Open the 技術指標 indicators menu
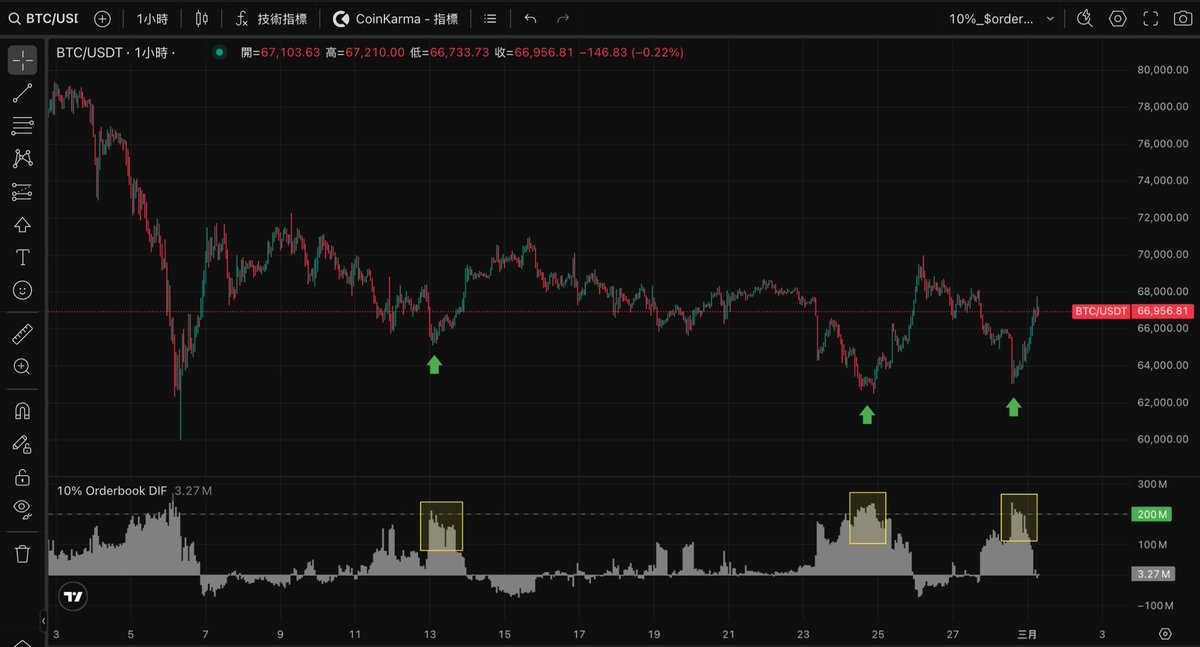1200x647 pixels. coord(271,18)
